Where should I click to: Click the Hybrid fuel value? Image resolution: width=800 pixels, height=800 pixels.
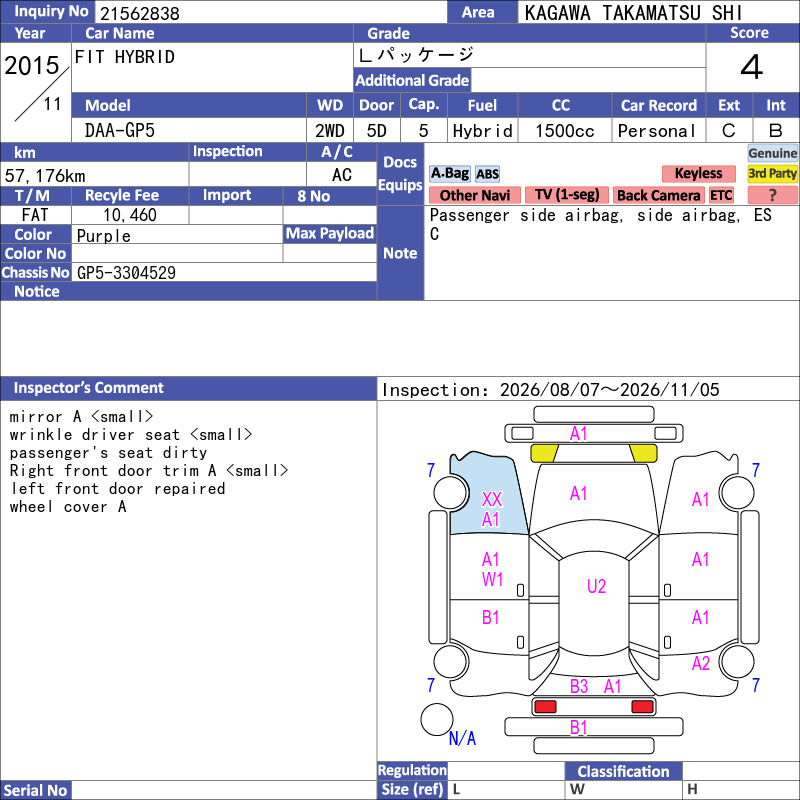482,131
